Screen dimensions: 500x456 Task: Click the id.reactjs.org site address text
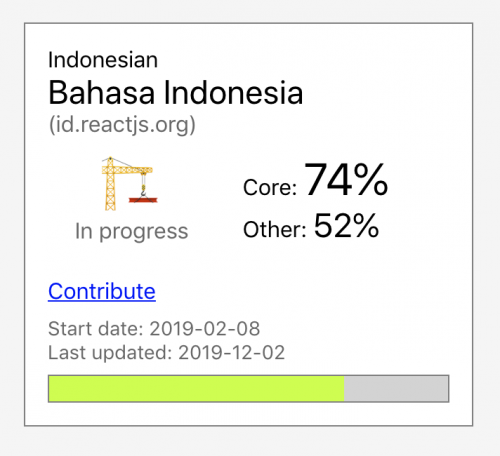(122, 125)
